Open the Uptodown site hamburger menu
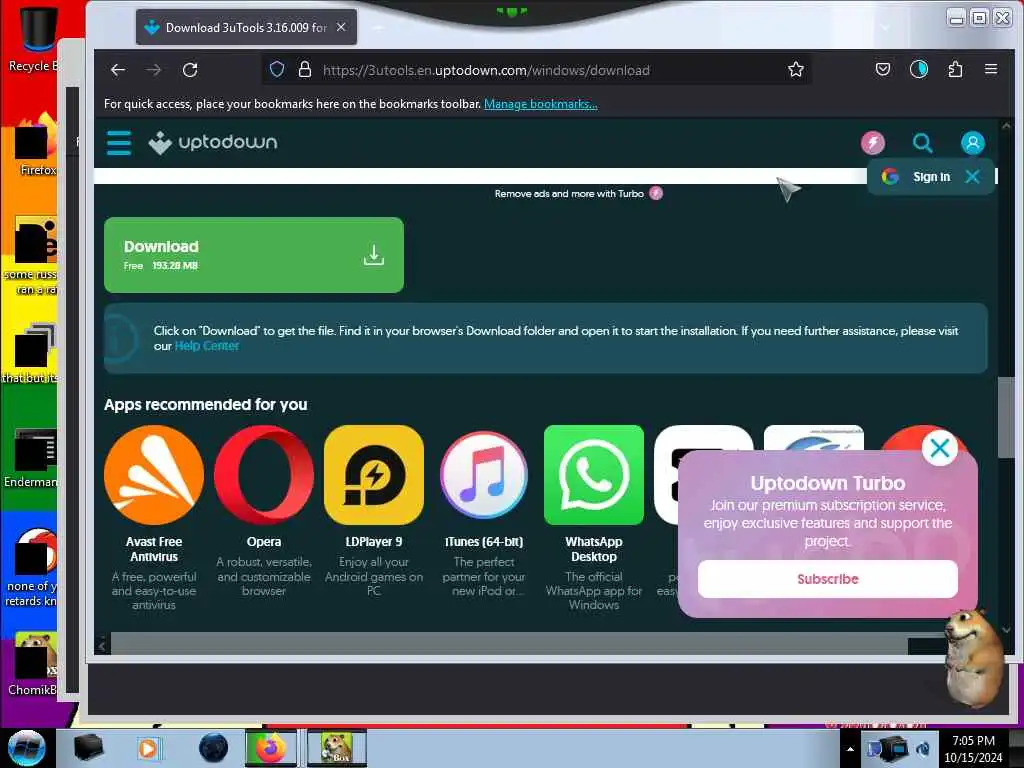The height and width of the screenshot is (768, 1024). (119, 142)
